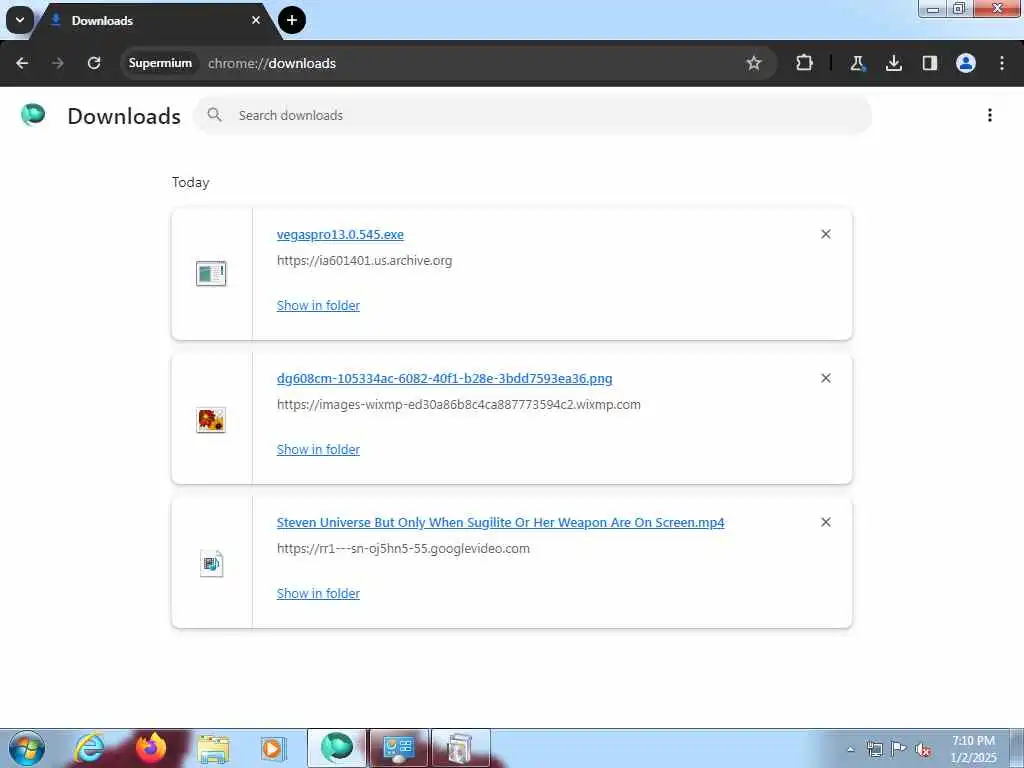Open the browser three-dot menu
Screen dimensions: 1024x768
coord(1002,63)
